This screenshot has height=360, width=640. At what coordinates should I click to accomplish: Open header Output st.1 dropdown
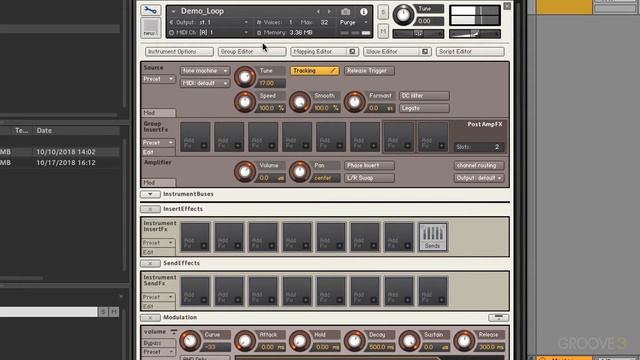[209, 22]
